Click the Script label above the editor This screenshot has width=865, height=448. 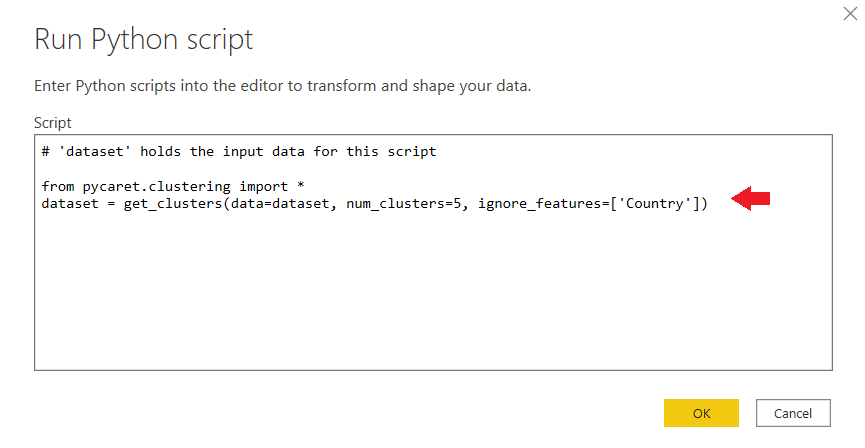pyautogui.click(x=53, y=122)
